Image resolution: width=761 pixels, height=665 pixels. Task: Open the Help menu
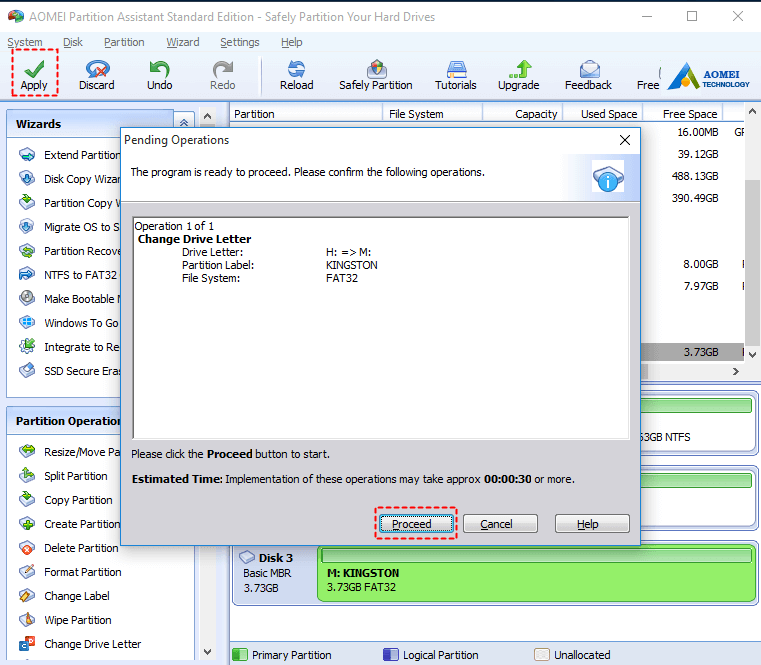click(292, 42)
